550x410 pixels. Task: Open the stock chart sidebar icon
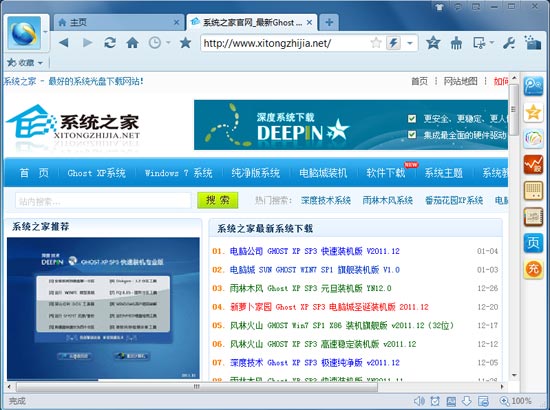point(533,164)
